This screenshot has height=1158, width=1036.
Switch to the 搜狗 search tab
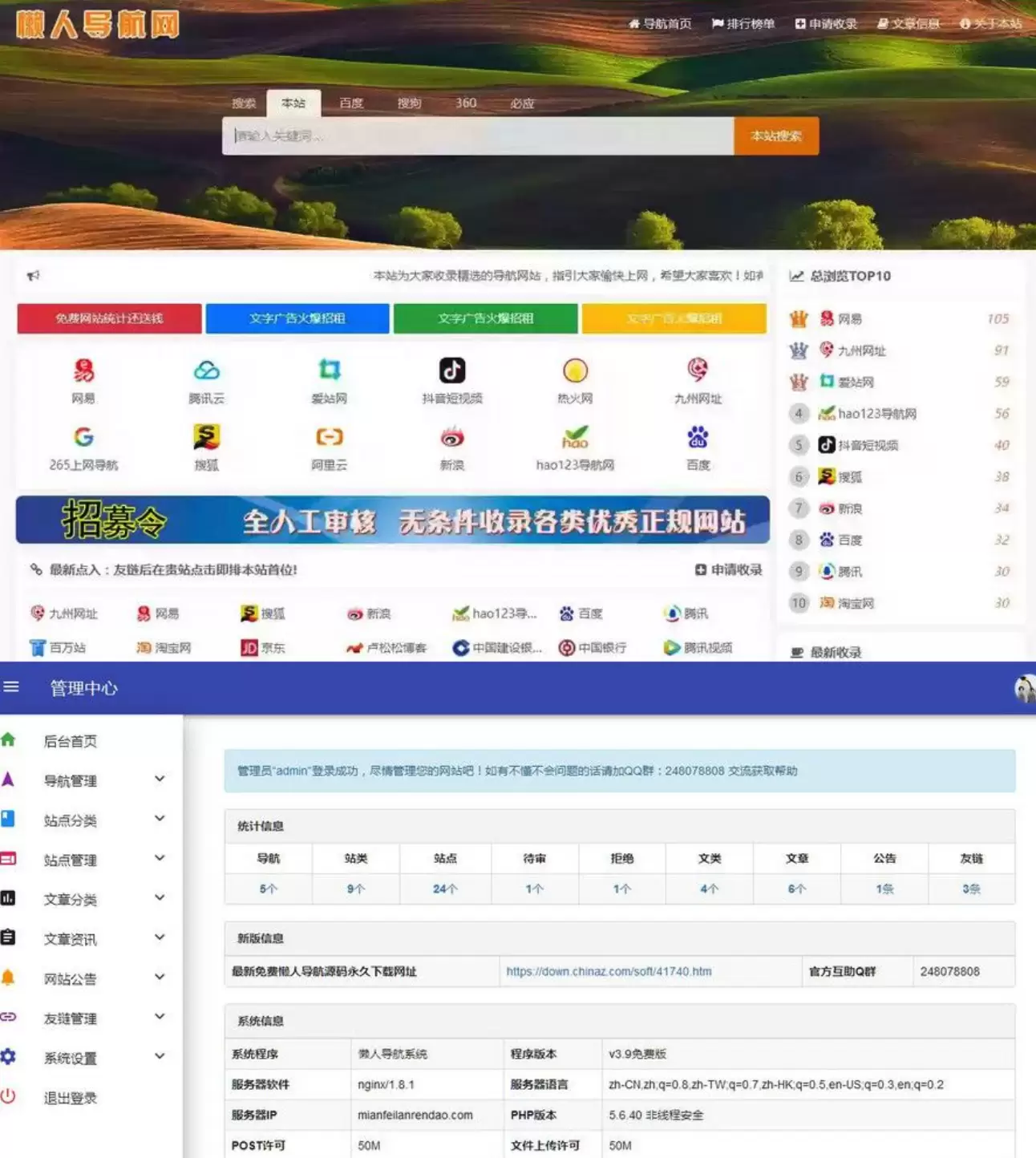pos(409,103)
